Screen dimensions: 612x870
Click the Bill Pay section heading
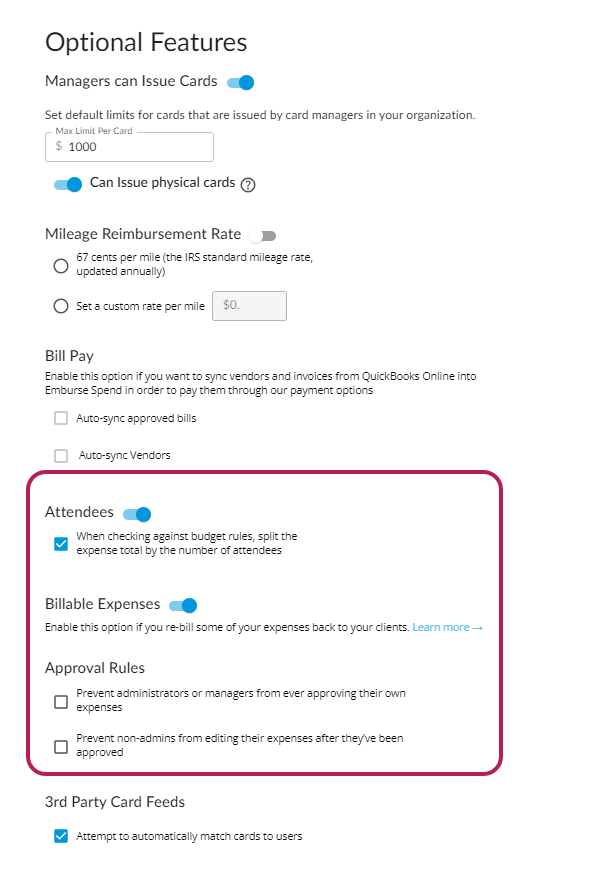point(69,356)
